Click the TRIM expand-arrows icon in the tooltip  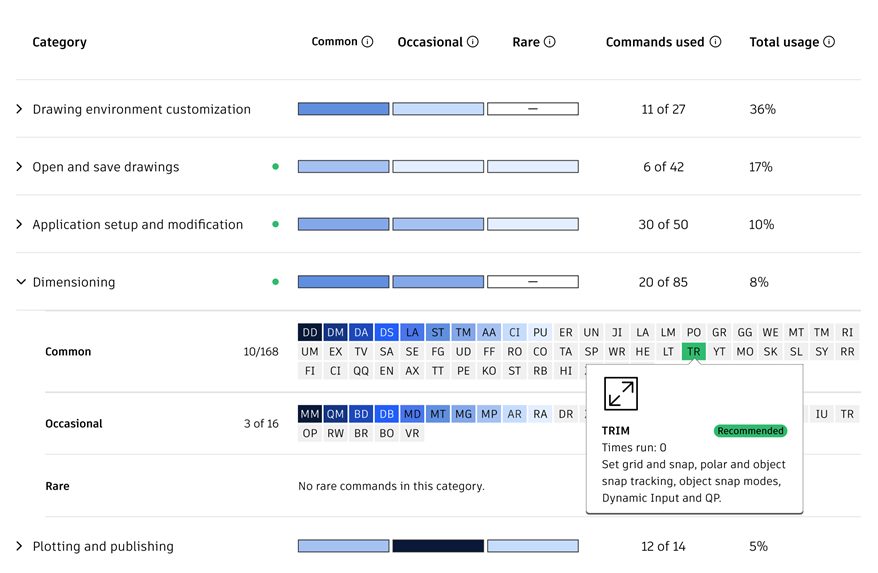[x=621, y=393]
